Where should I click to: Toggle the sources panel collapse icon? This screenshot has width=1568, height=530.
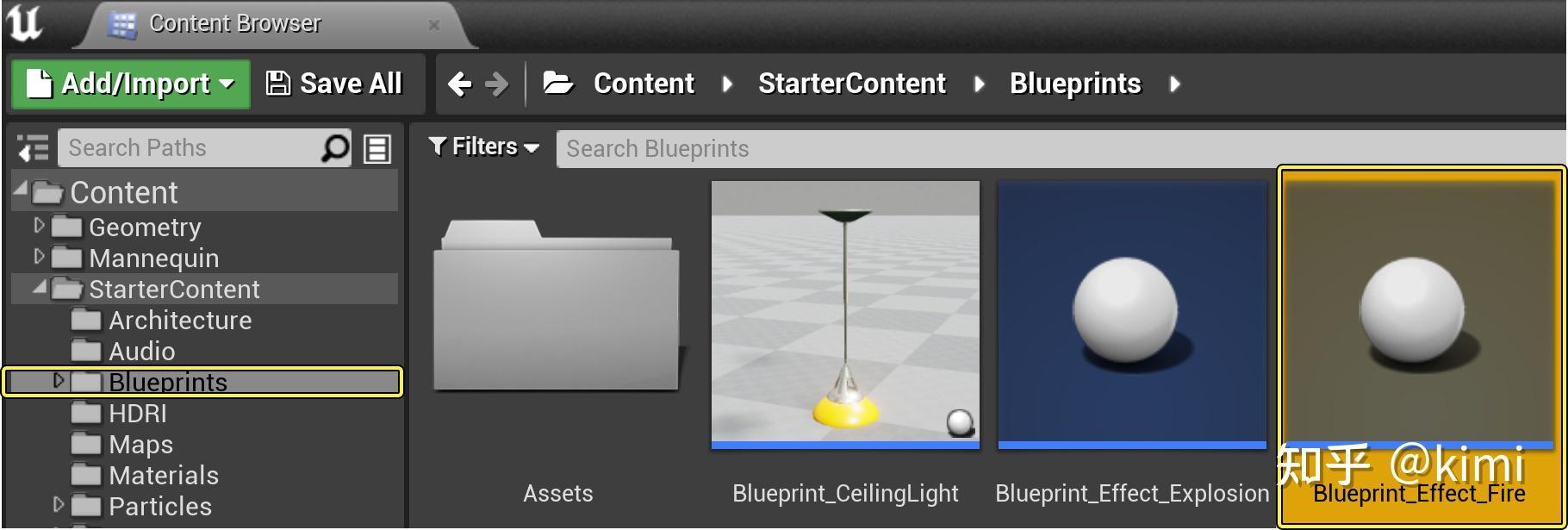pyautogui.click(x=34, y=149)
